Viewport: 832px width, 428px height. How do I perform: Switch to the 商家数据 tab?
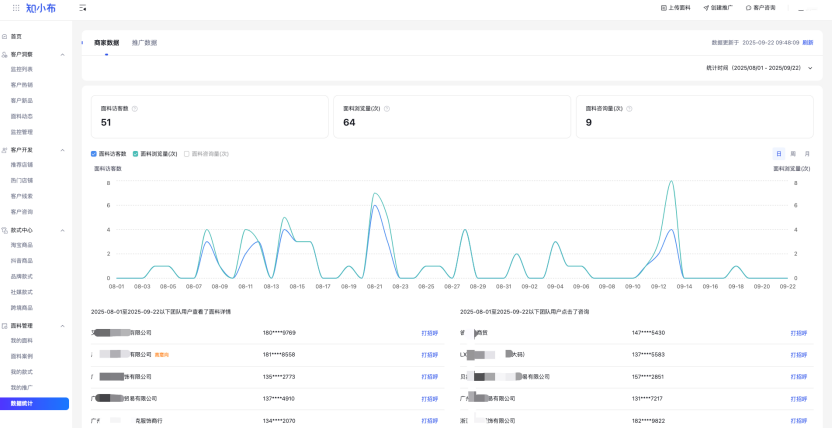106,43
